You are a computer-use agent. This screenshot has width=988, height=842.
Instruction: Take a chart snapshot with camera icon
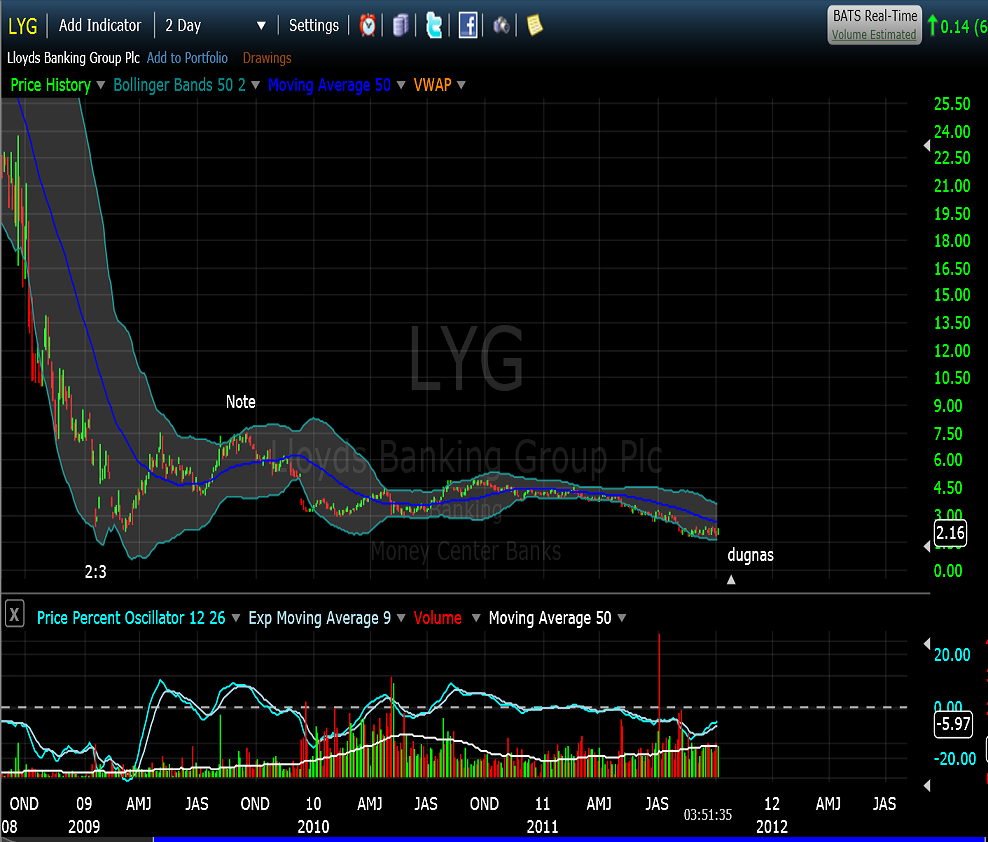tap(502, 25)
